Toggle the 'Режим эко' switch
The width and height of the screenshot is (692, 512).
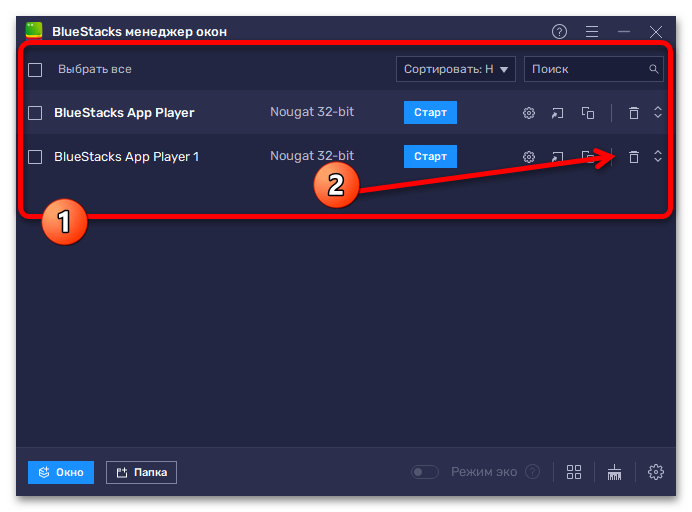coord(425,472)
